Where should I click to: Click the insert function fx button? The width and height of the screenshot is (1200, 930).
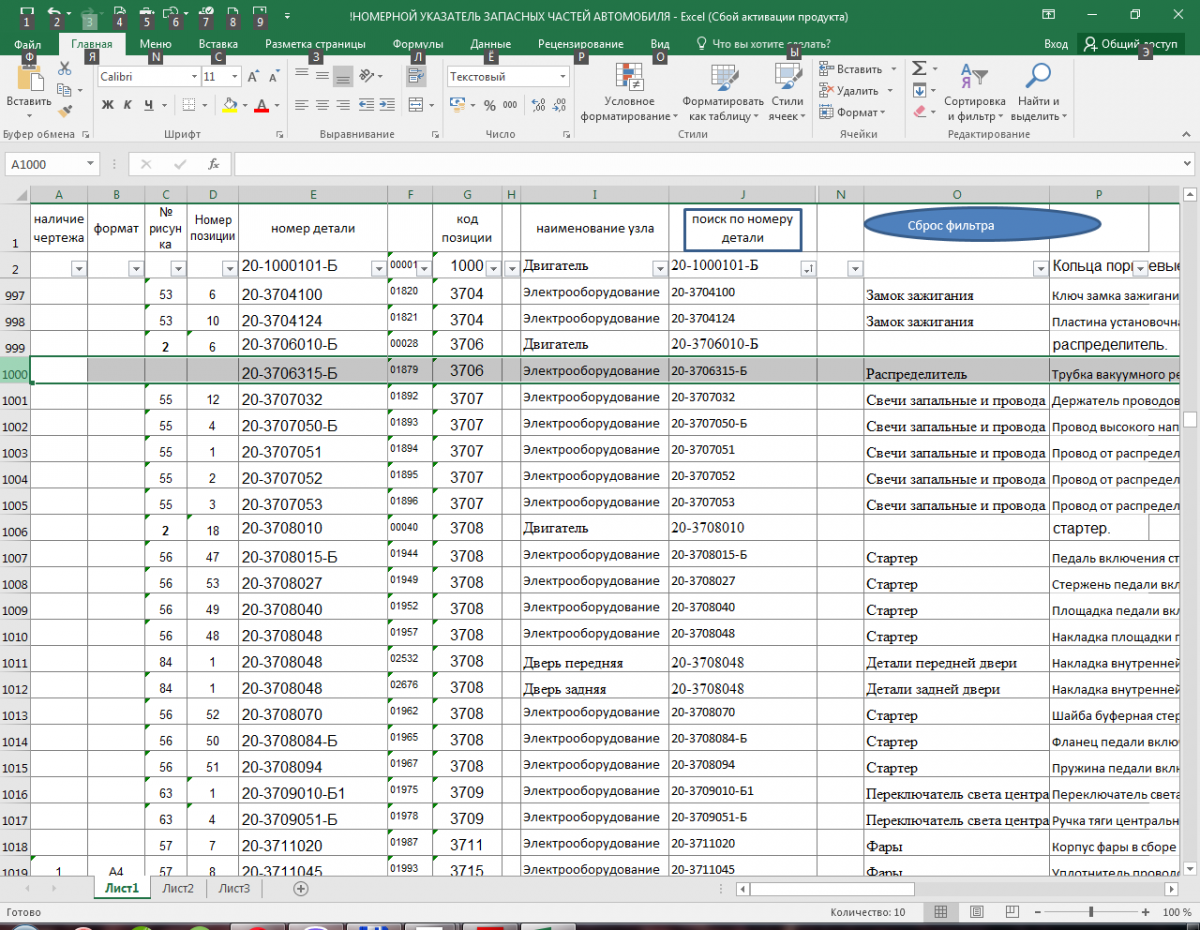pyautogui.click(x=213, y=164)
